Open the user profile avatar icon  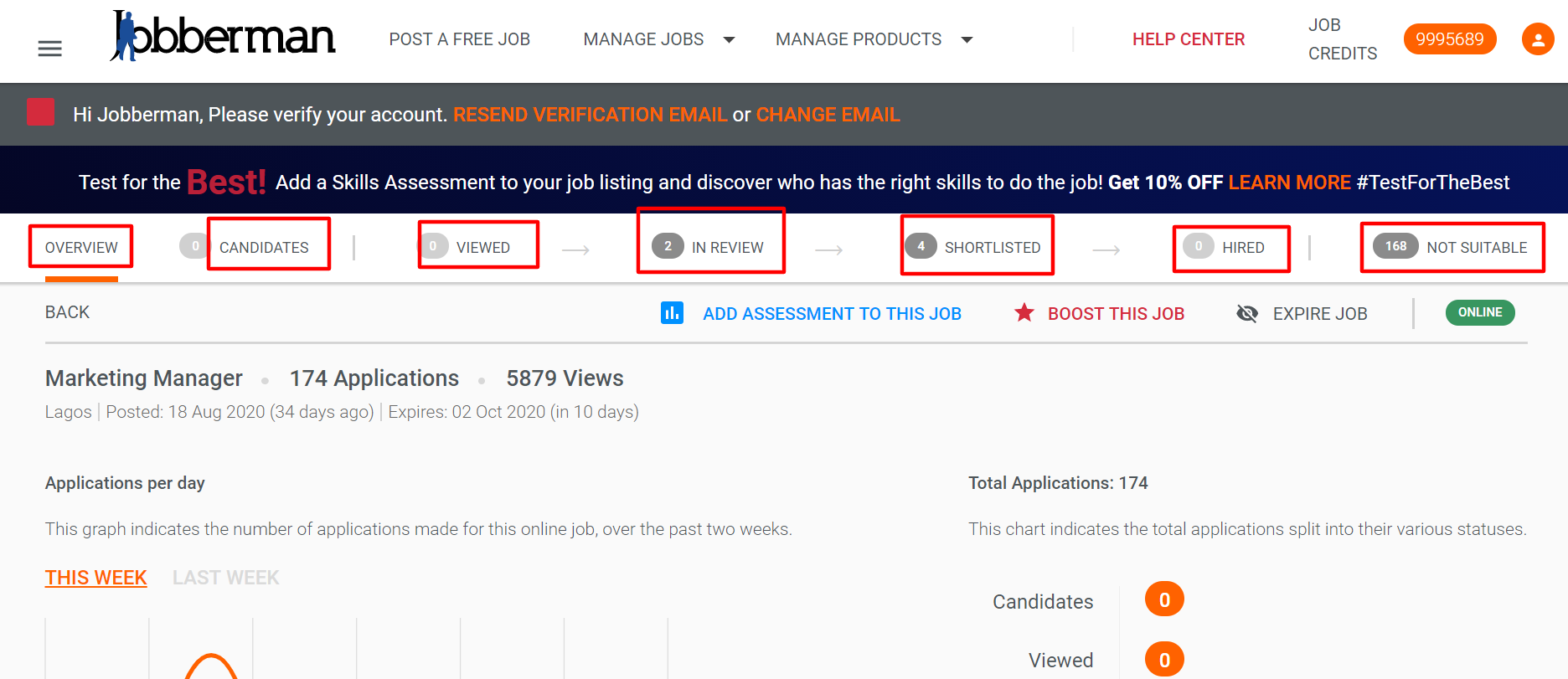[x=1538, y=39]
